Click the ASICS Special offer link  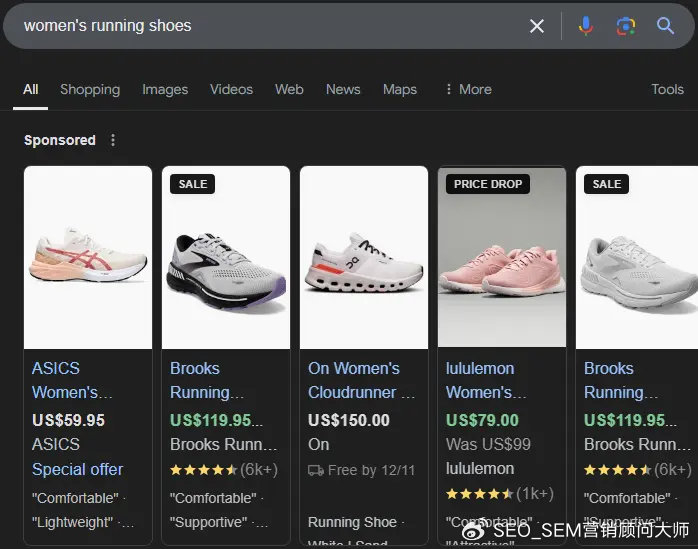77,469
